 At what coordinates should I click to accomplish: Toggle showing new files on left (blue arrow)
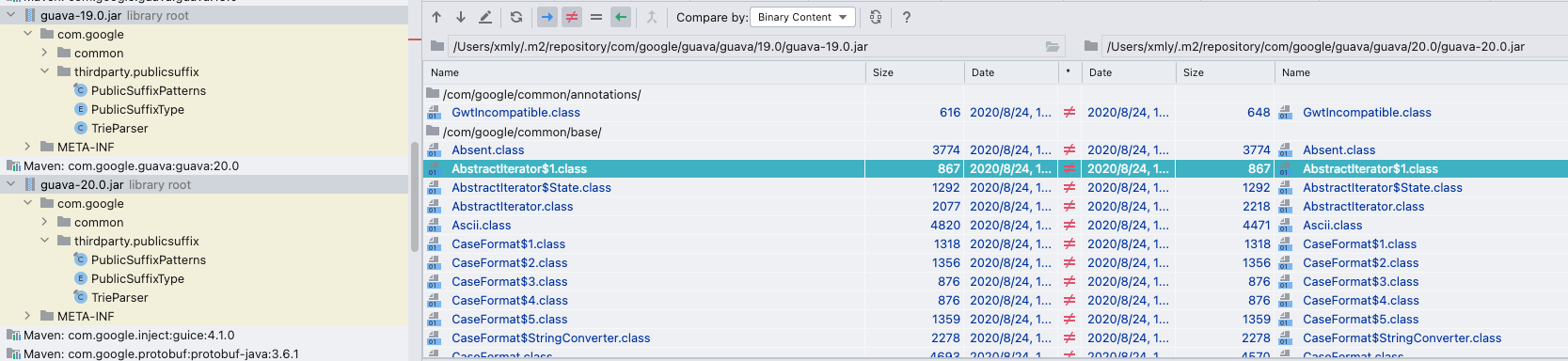(547, 17)
